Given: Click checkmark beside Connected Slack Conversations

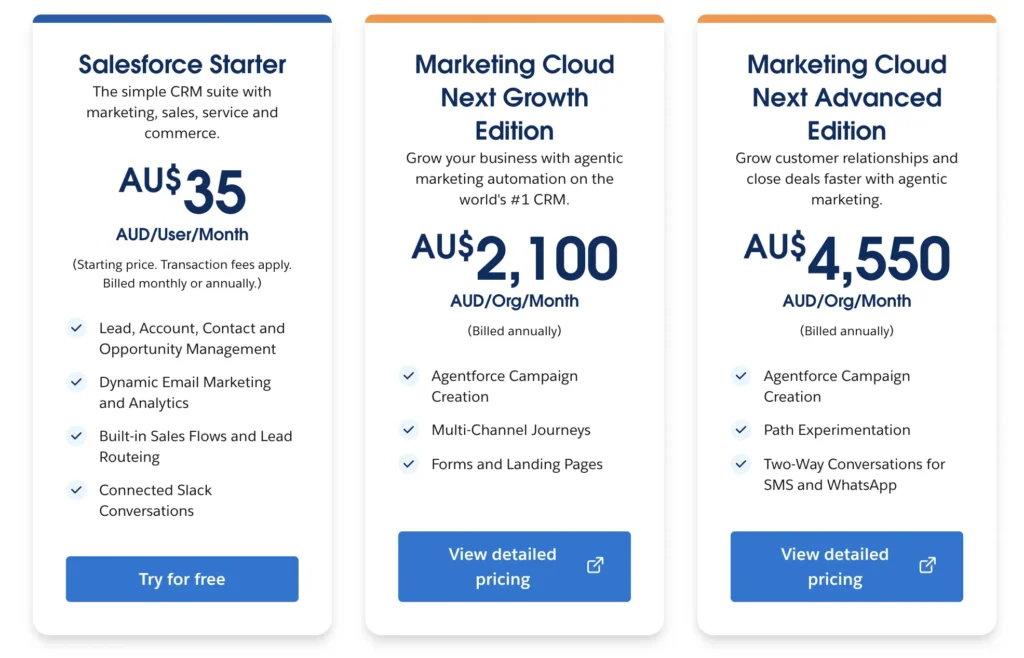Looking at the screenshot, I should point(76,490).
